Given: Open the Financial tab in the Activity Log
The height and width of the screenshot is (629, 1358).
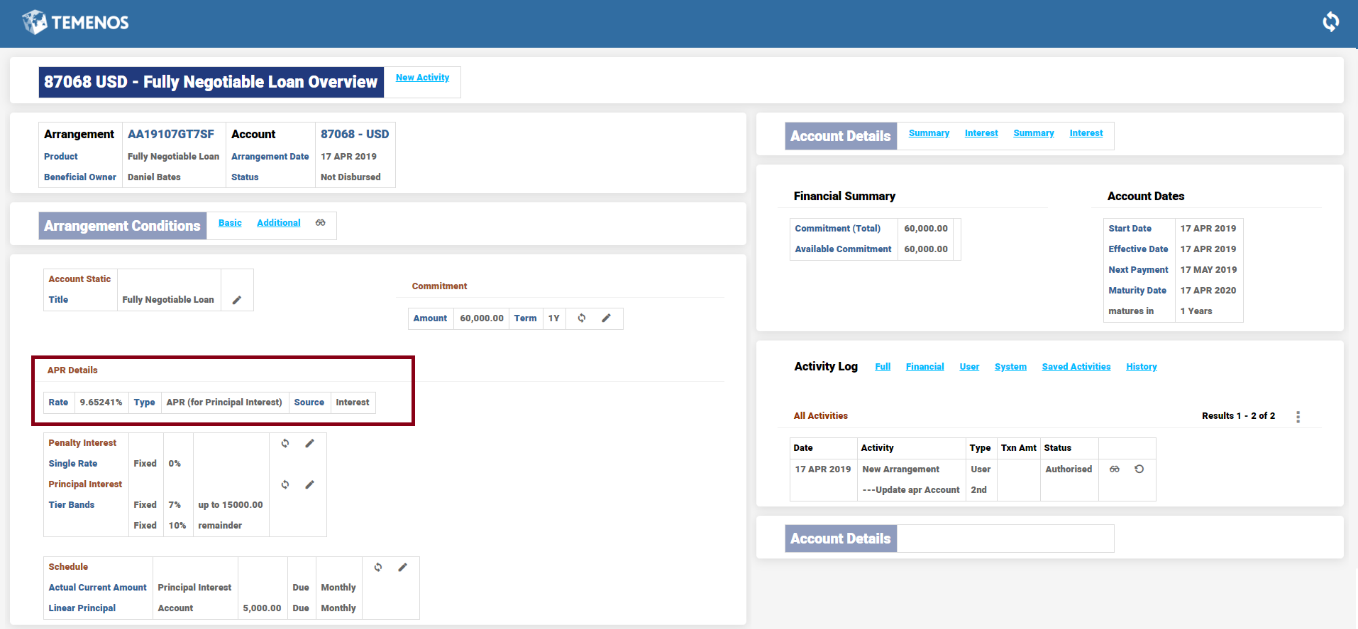Looking at the screenshot, I should pos(924,367).
